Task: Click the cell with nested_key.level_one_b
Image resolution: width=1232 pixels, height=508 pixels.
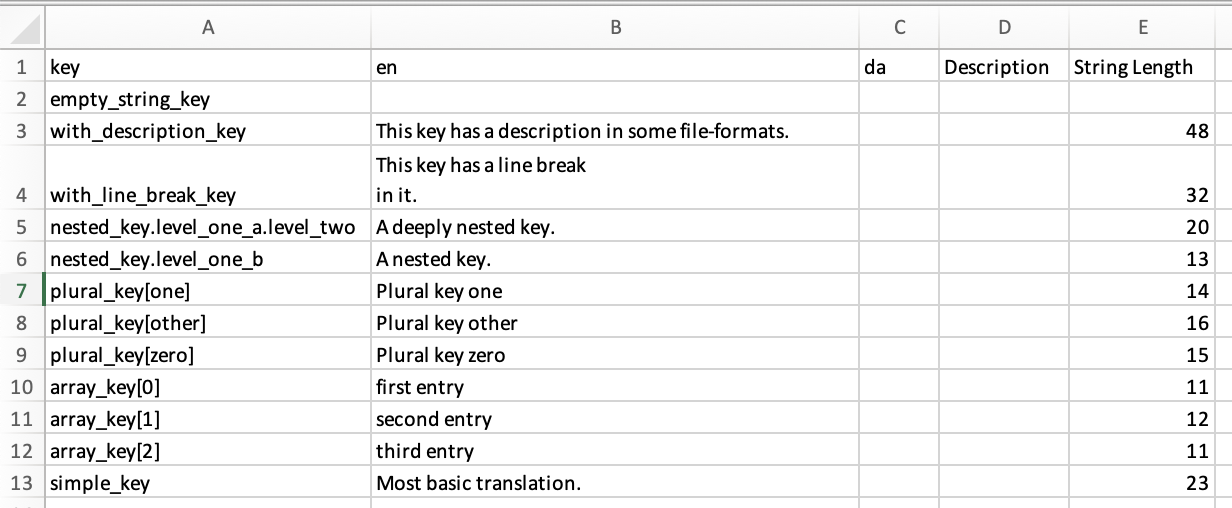Action: coord(207,259)
